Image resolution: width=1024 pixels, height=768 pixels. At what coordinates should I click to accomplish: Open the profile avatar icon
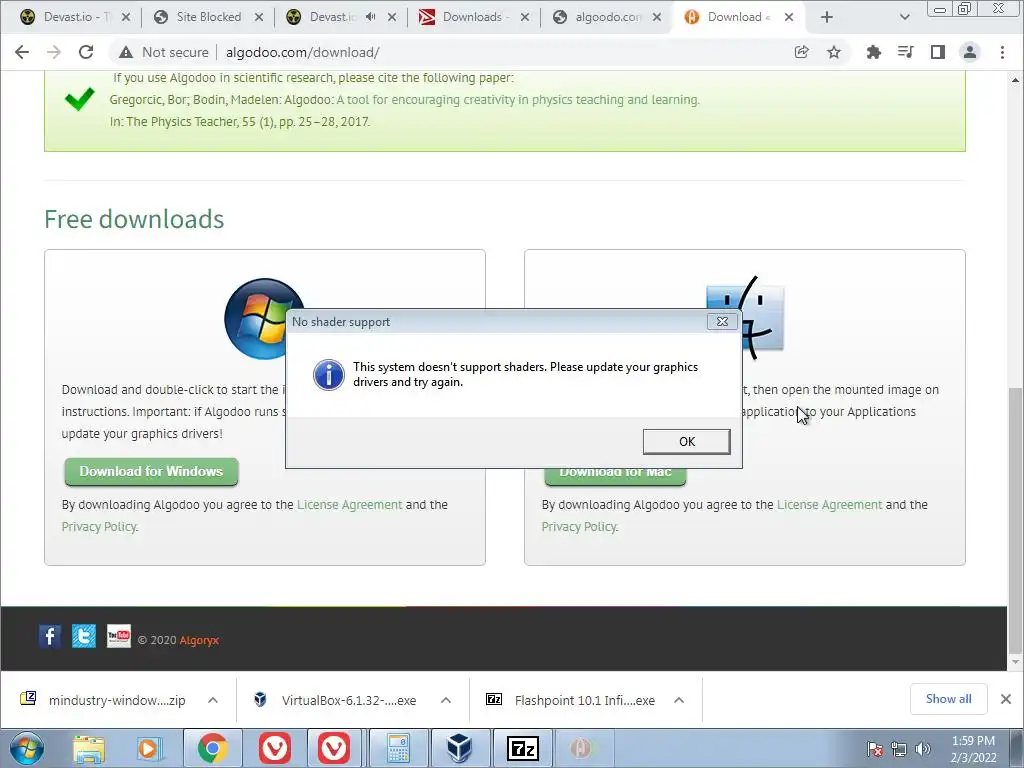pos(970,52)
